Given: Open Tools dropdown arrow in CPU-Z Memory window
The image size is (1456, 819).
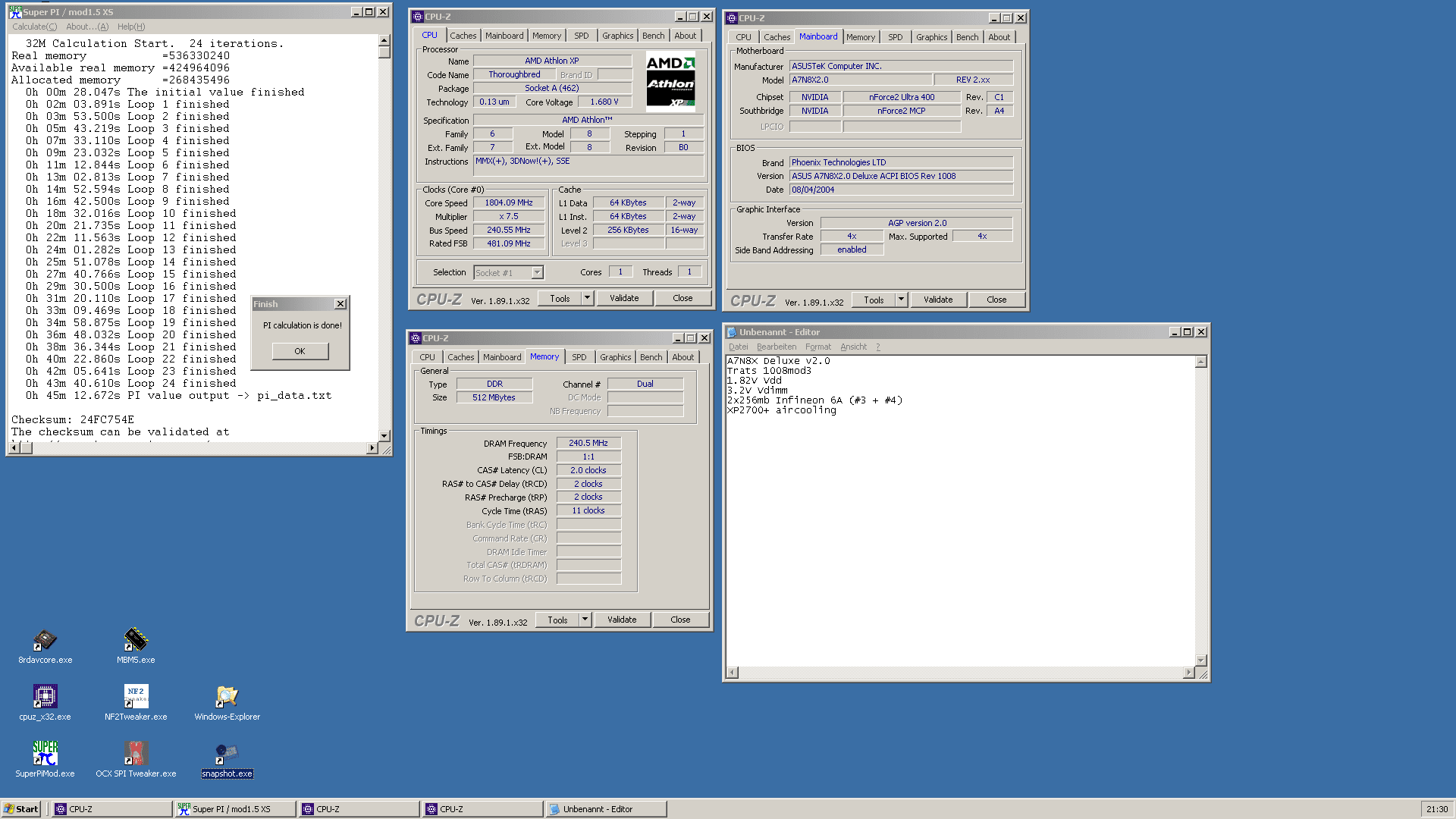Looking at the screenshot, I should 585,620.
